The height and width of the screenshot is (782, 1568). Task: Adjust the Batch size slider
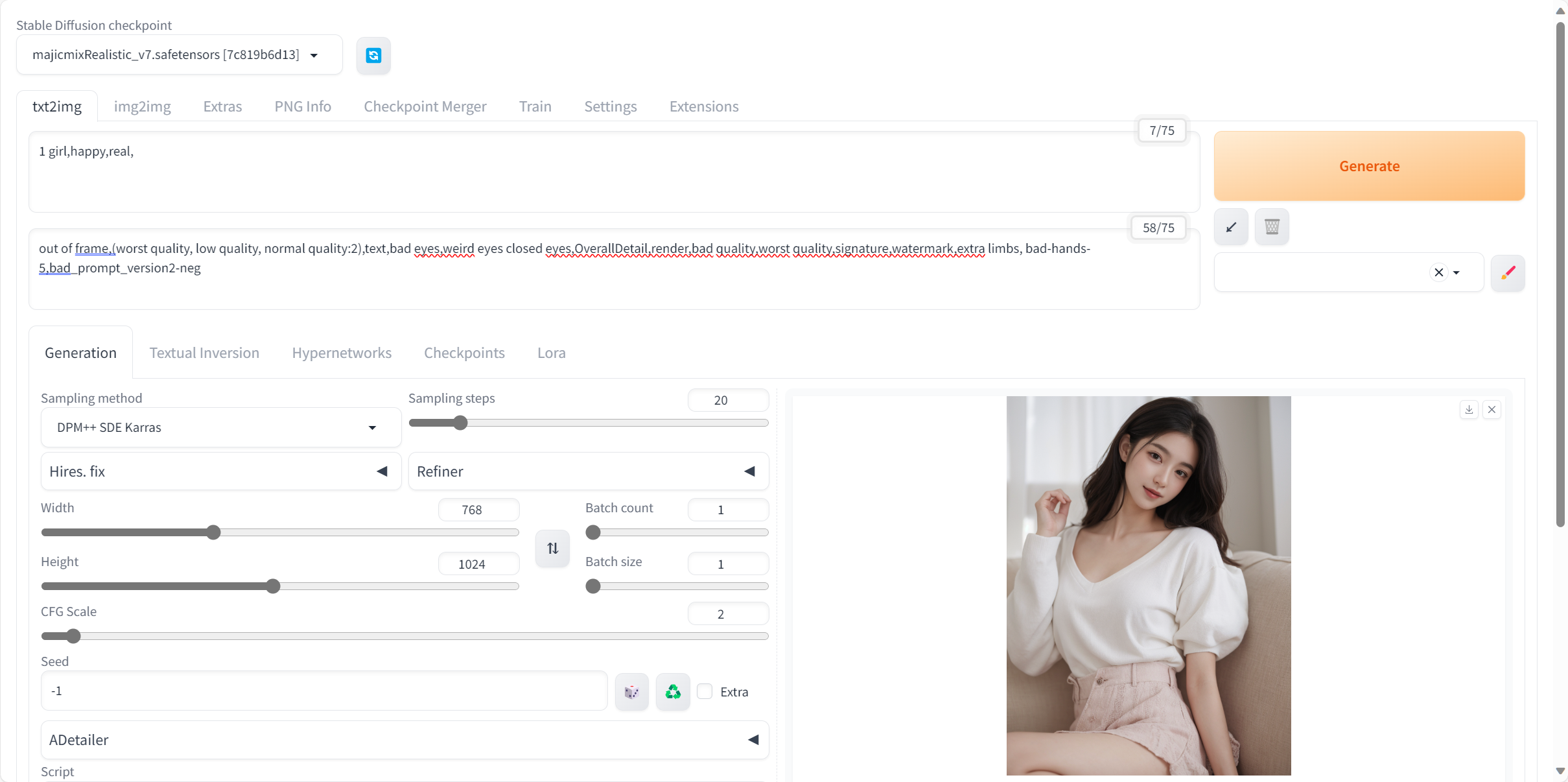click(677, 587)
